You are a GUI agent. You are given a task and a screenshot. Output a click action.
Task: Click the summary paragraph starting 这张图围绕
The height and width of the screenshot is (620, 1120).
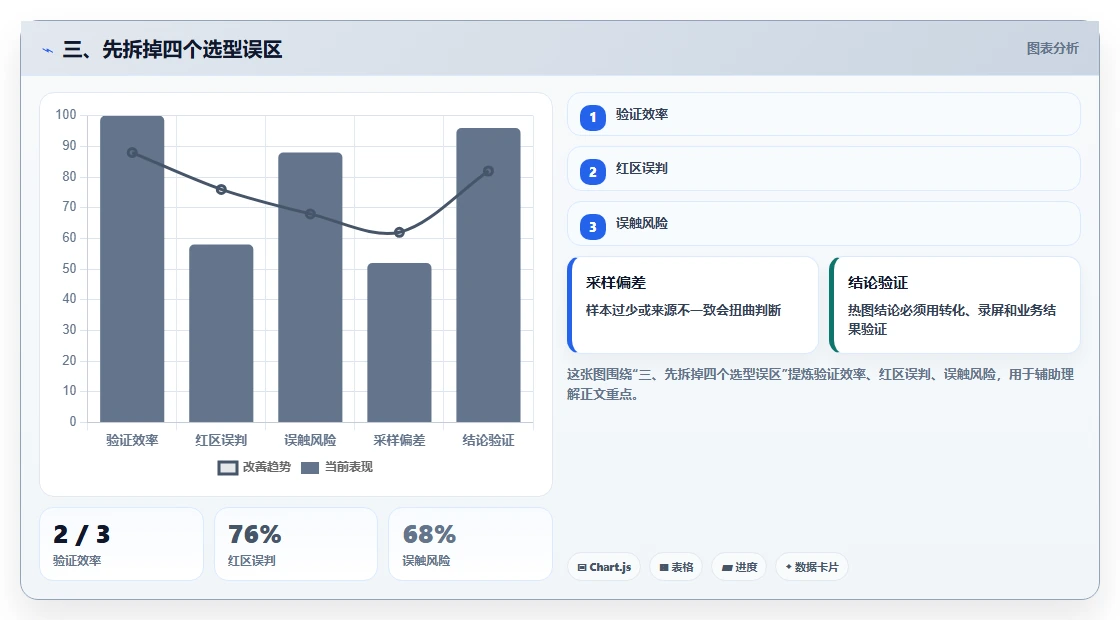pyautogui.click(x=821, y=384)
